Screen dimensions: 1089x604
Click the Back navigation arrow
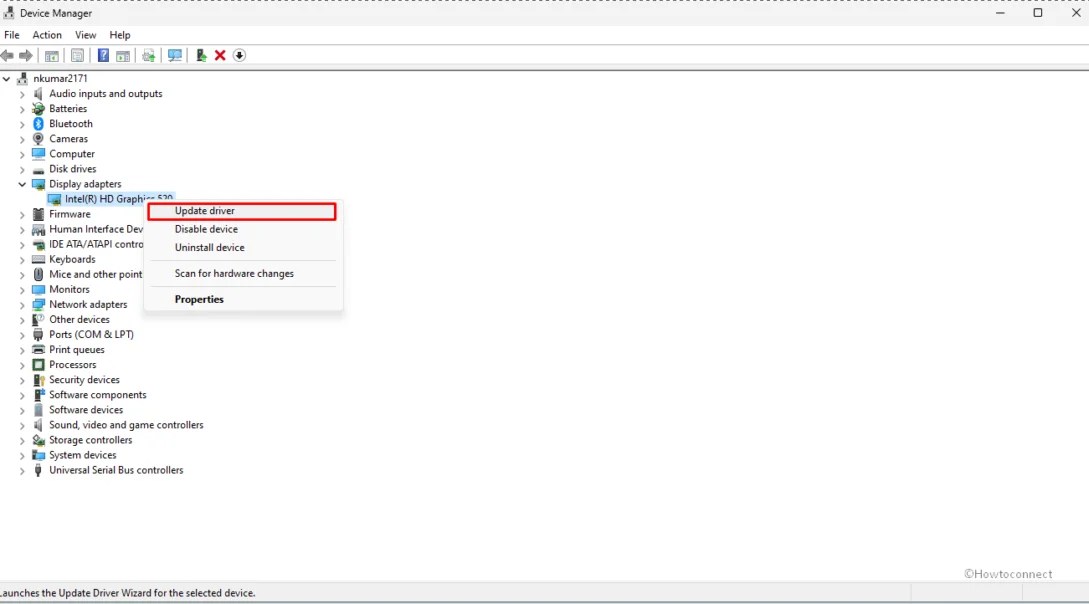point(8,55)
